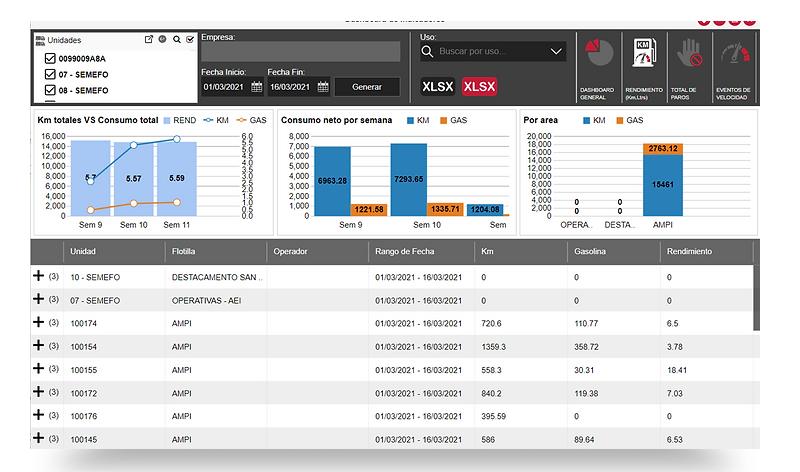Viewport: 800px width, 472px height.
Task: Click the Km value 1359.3
Action: (x=493, y=346)
